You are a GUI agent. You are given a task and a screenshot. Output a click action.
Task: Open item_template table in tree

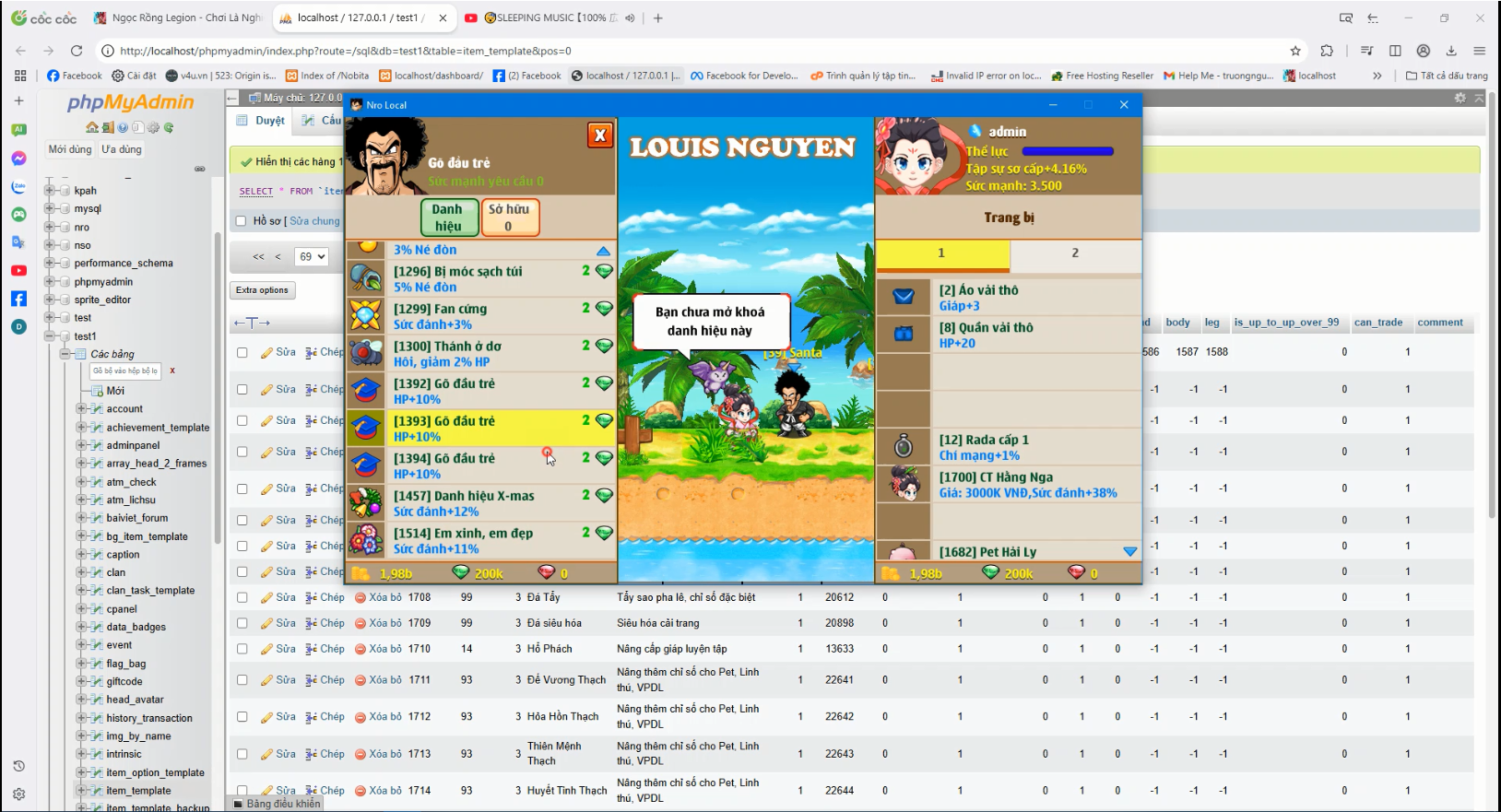click(138, 791)
